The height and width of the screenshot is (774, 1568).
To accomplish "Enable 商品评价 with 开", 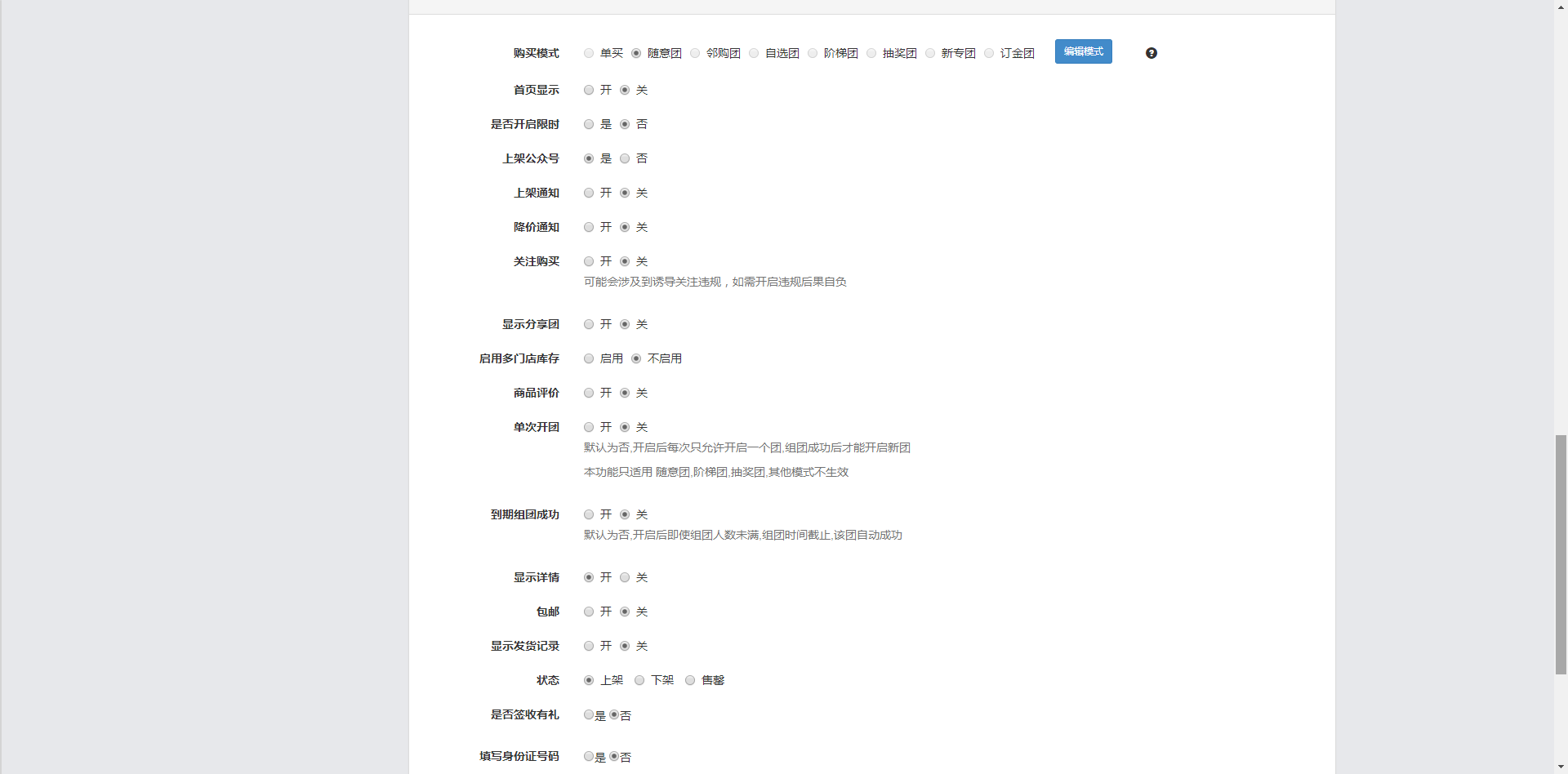I will tap(589, 393).
